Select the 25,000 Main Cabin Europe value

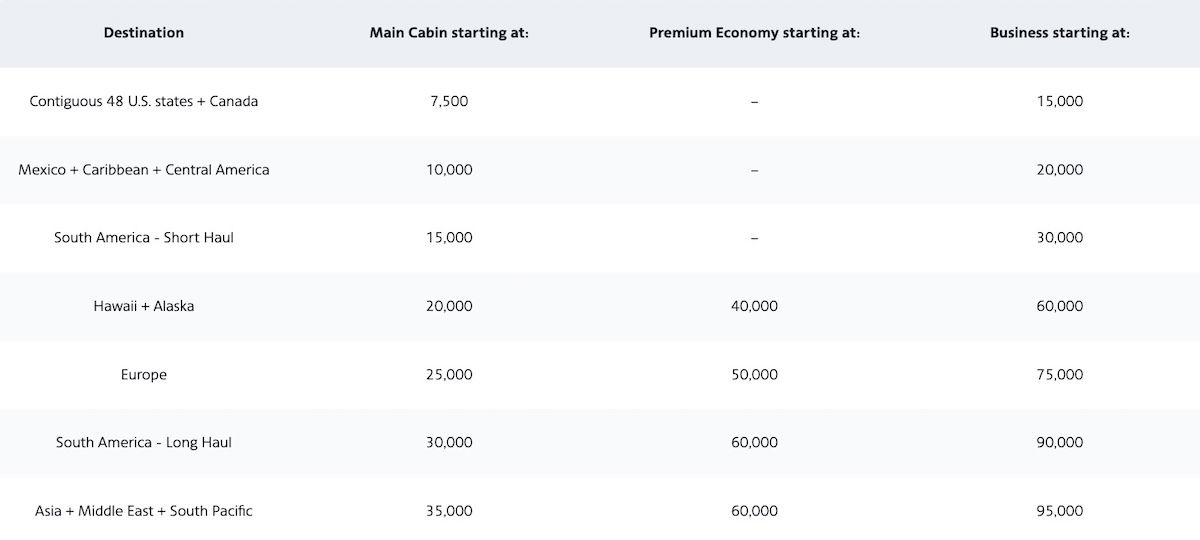coord(449,375)
